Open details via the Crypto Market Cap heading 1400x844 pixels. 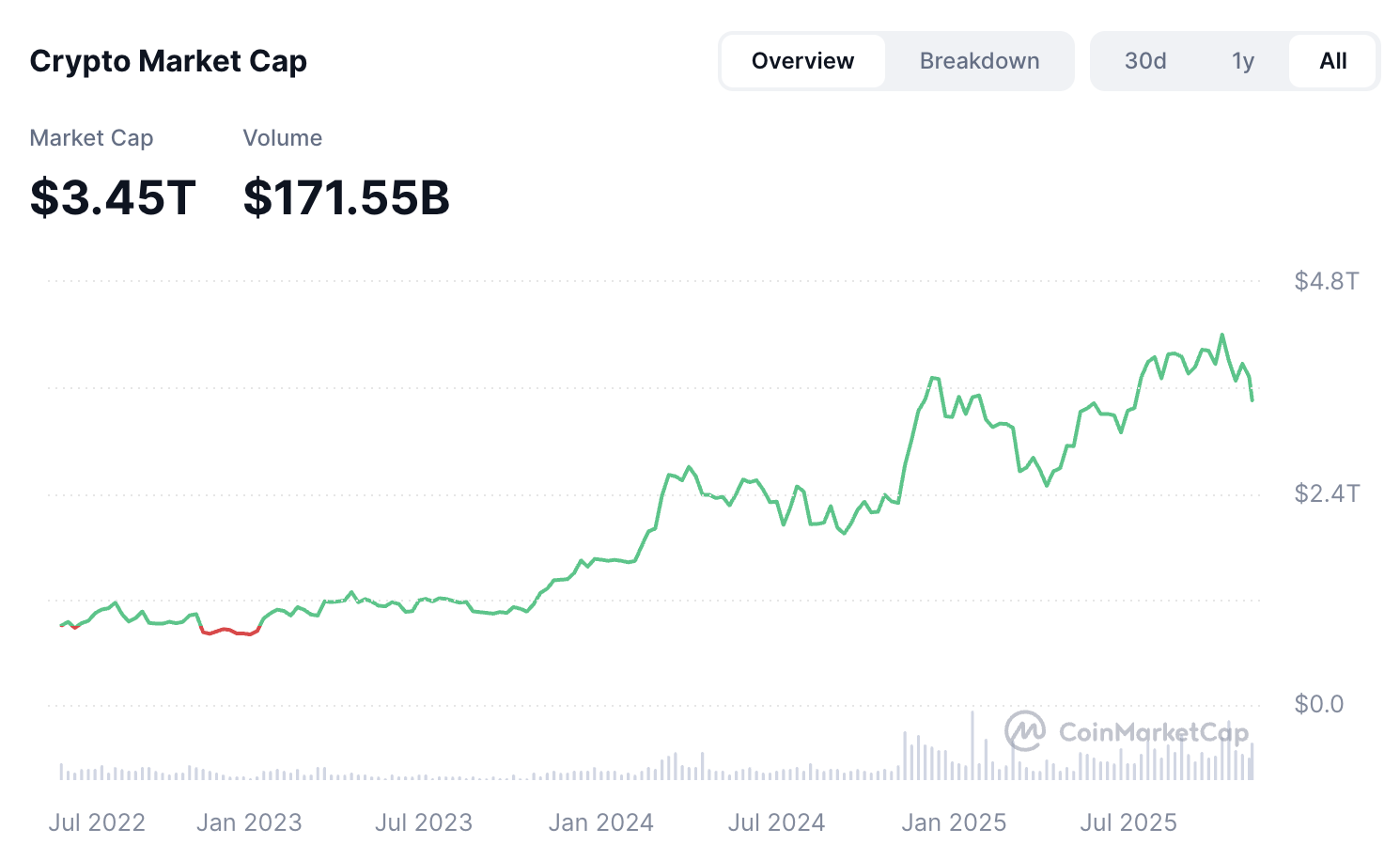[x=168, y=60]
